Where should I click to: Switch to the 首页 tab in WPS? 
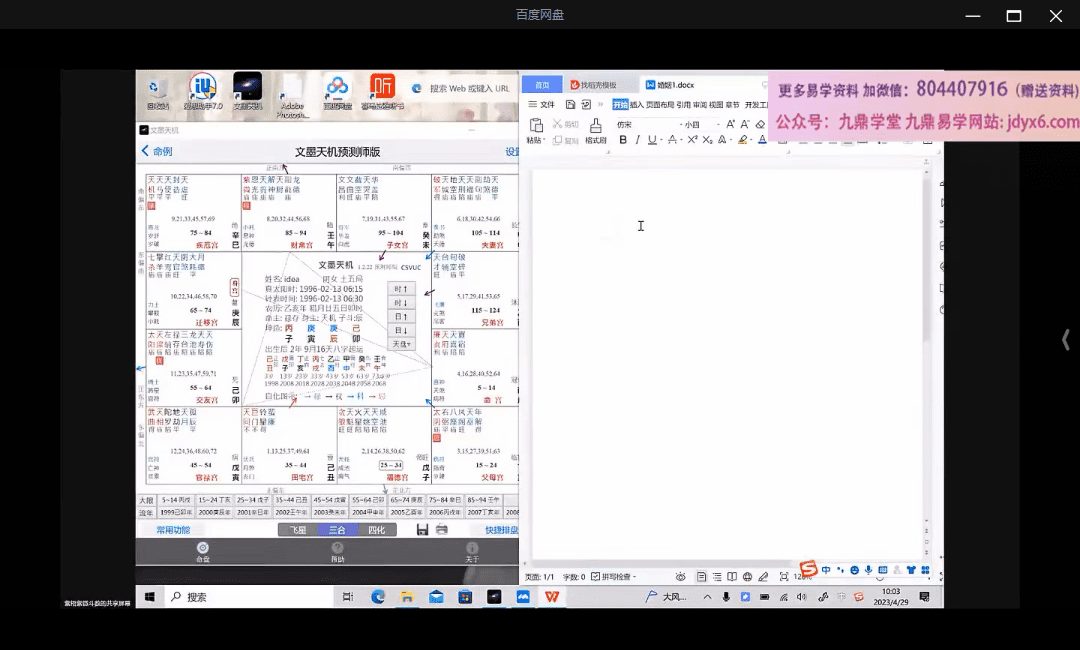click(542, 85)
